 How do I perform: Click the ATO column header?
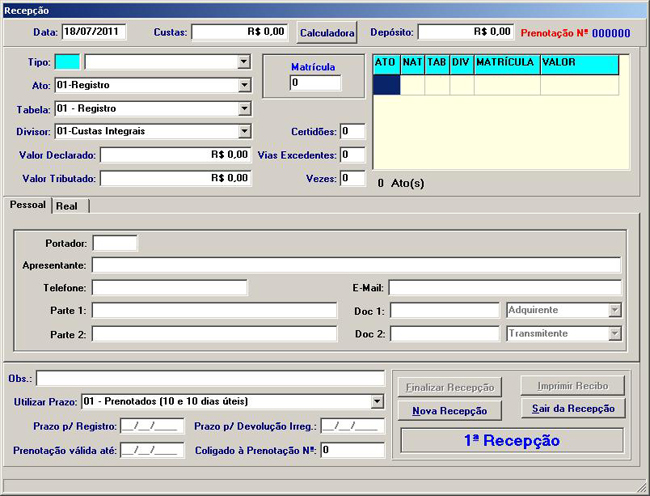coord(386,65)
